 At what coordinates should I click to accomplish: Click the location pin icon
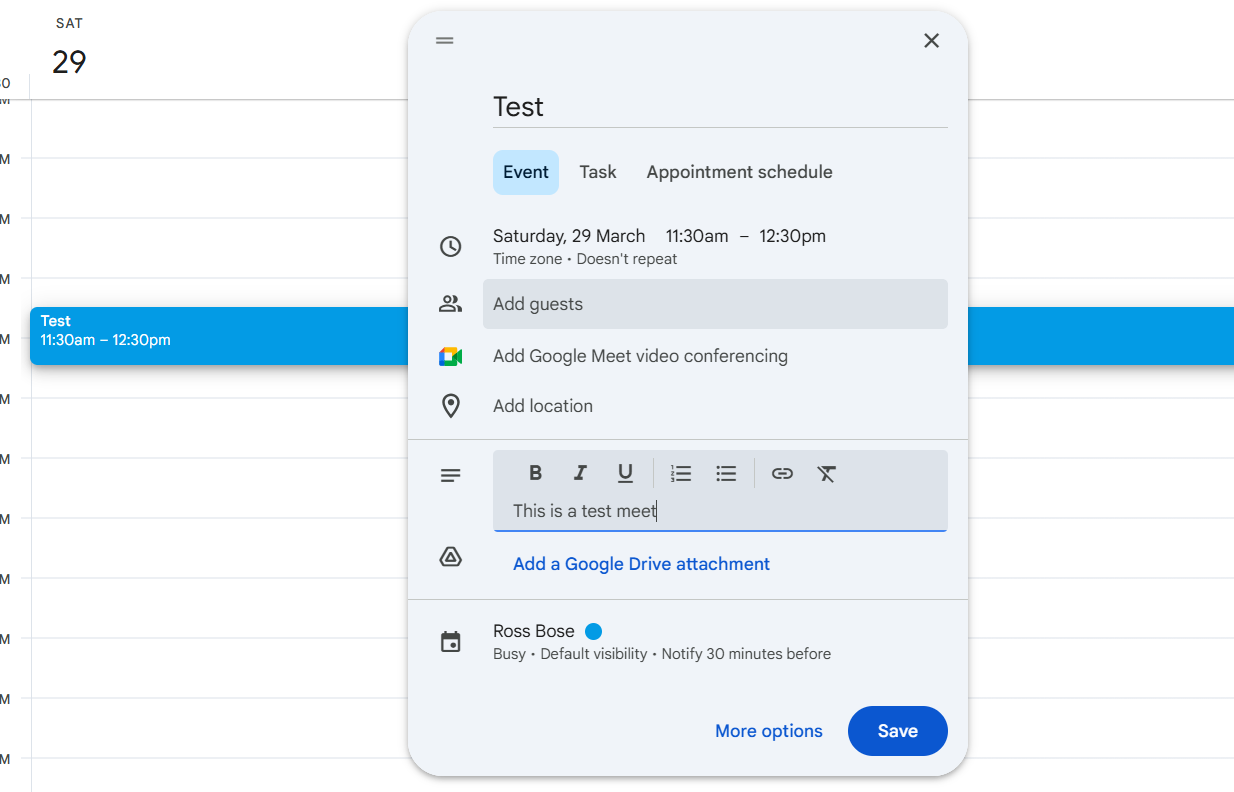coord(450,405)
